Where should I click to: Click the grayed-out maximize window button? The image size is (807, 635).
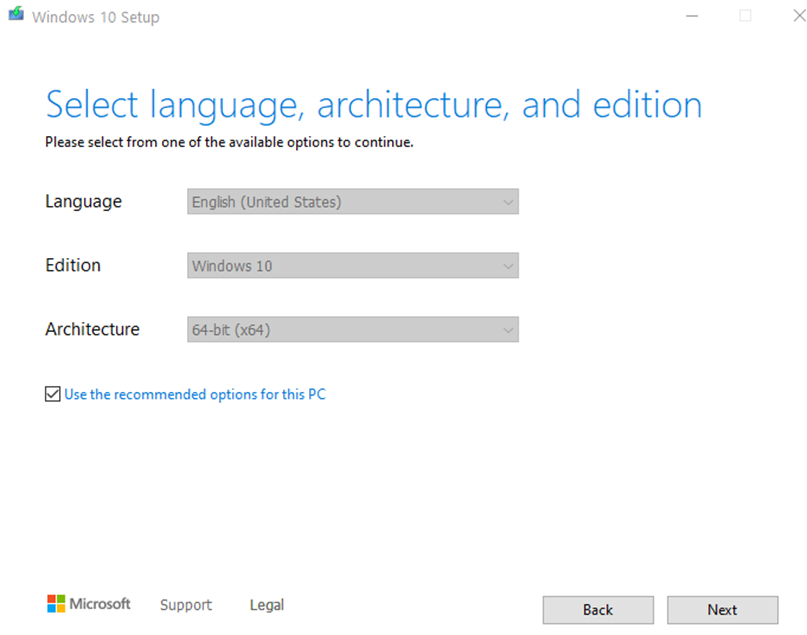[745, 16]
